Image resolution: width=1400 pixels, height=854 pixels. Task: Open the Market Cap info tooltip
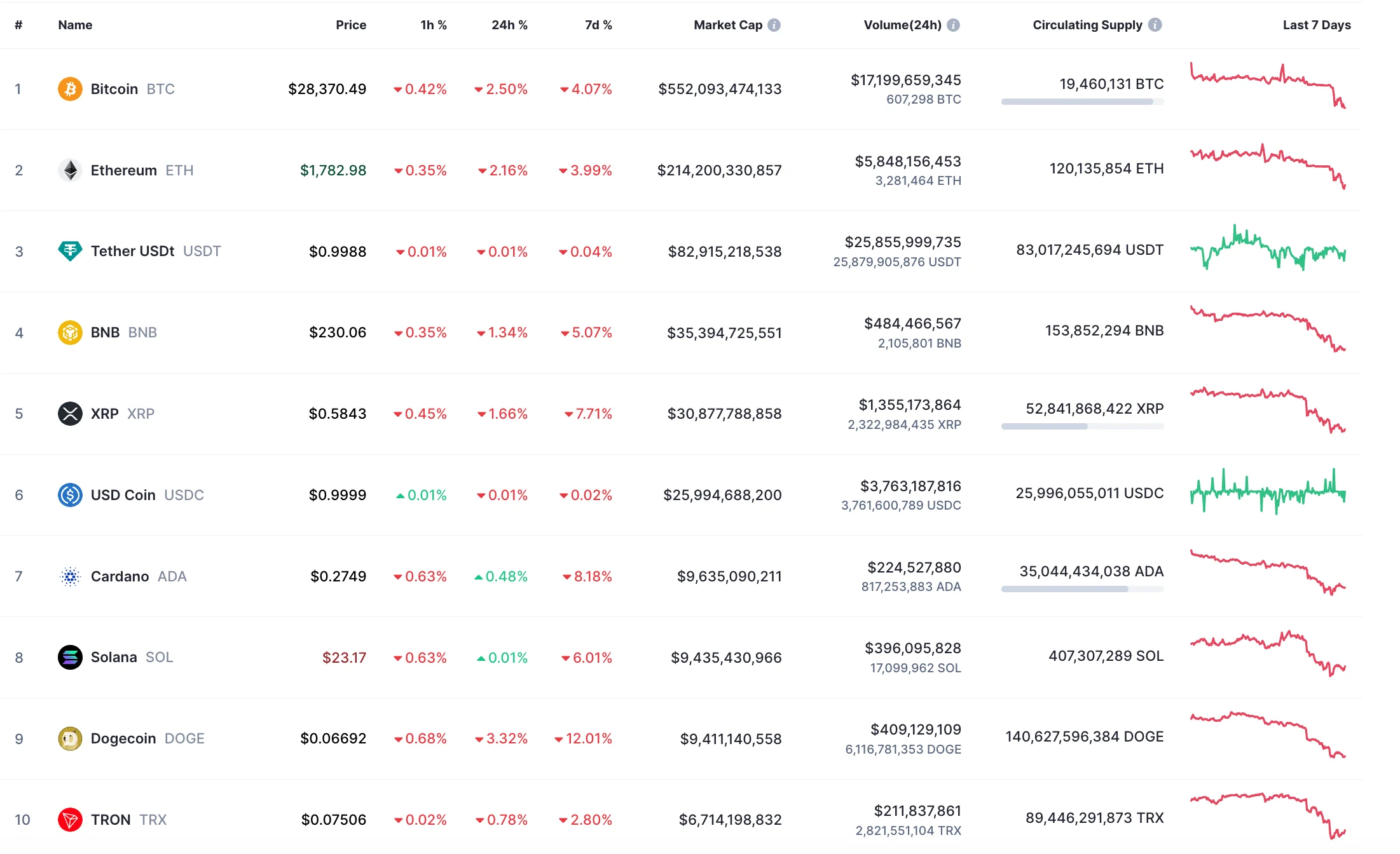click(x=774, y=25)
